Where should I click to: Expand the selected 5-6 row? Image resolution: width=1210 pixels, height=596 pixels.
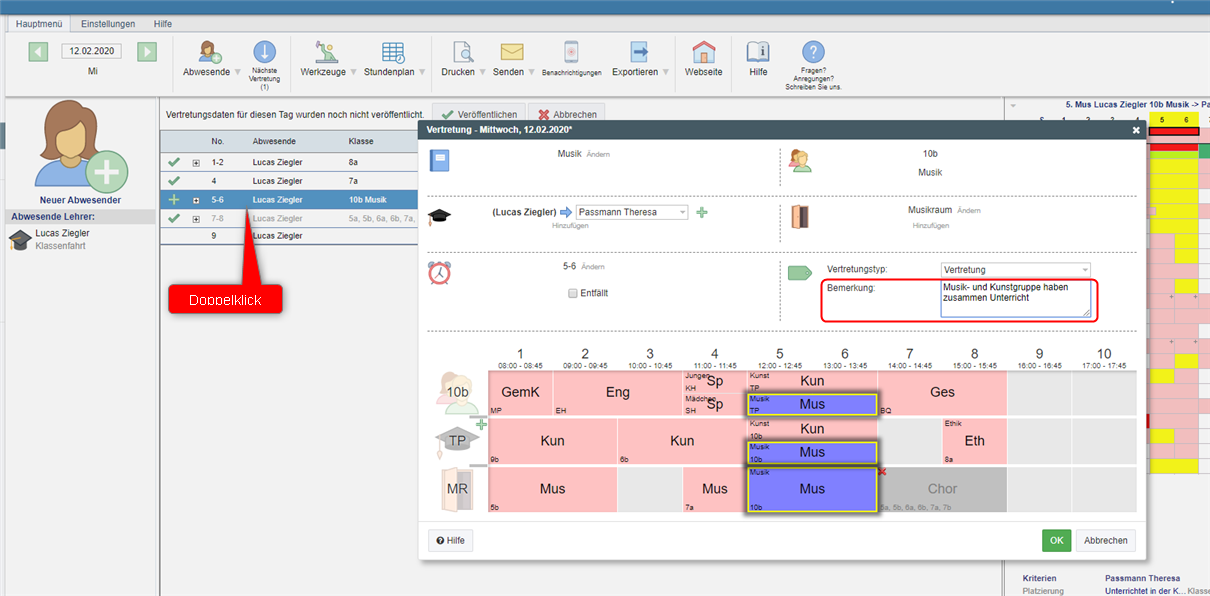click(x=196, y=200)
